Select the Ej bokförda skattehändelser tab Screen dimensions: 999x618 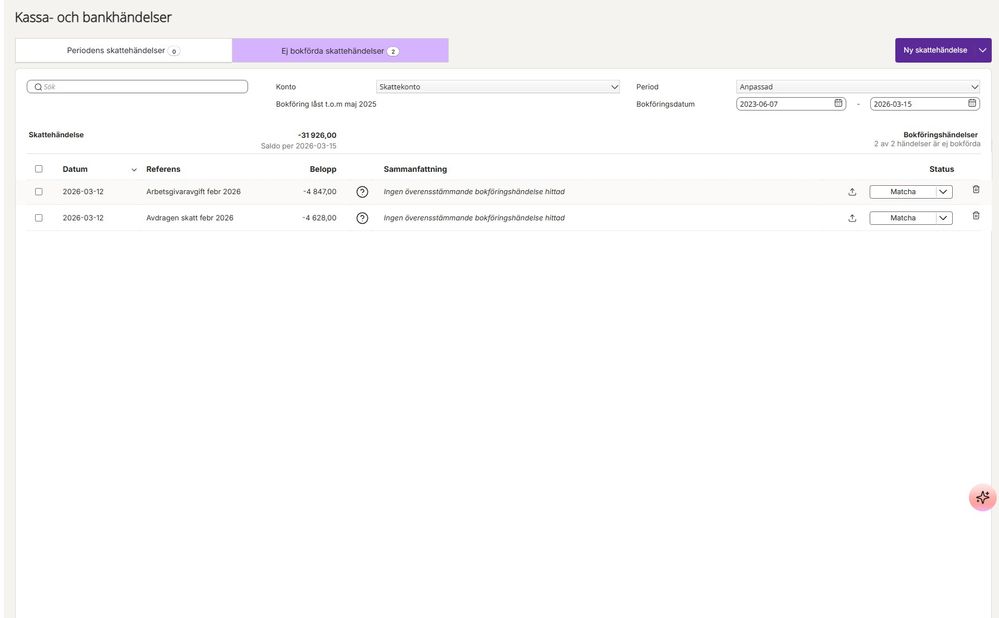pyautogui.click(x=340, y=50)
